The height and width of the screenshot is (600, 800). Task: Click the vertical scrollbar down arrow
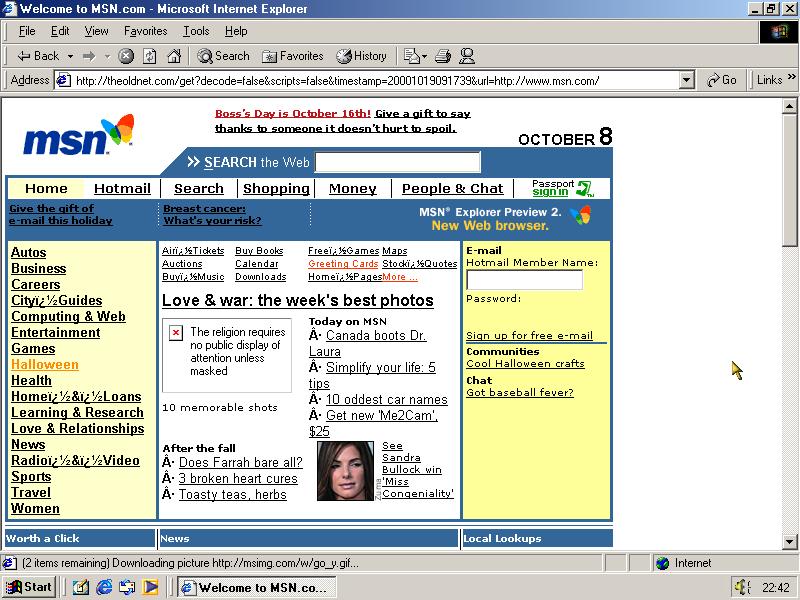790,541
